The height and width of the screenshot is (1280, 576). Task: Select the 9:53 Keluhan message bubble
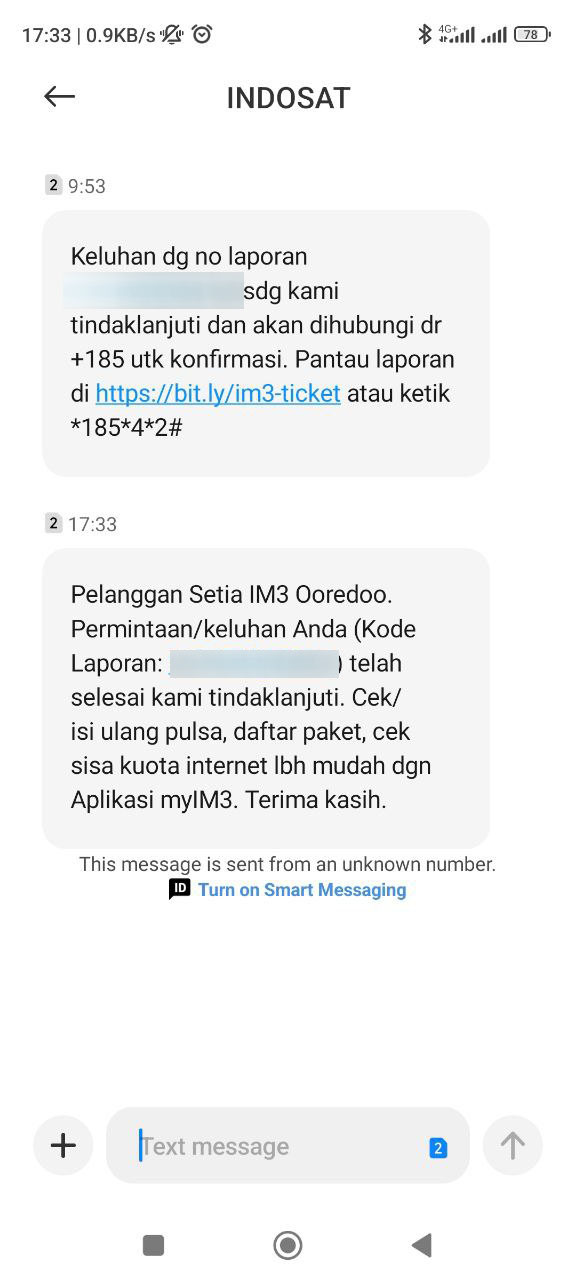[x=266, y=343]
